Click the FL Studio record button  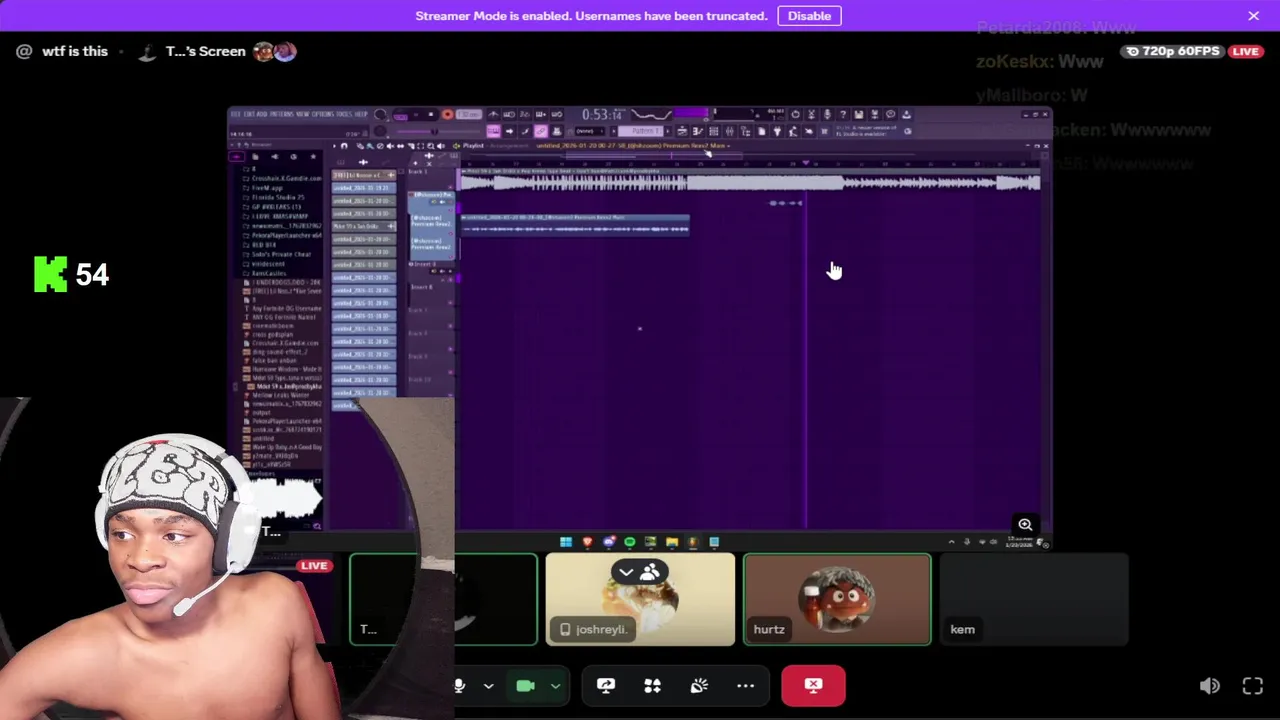447,114
